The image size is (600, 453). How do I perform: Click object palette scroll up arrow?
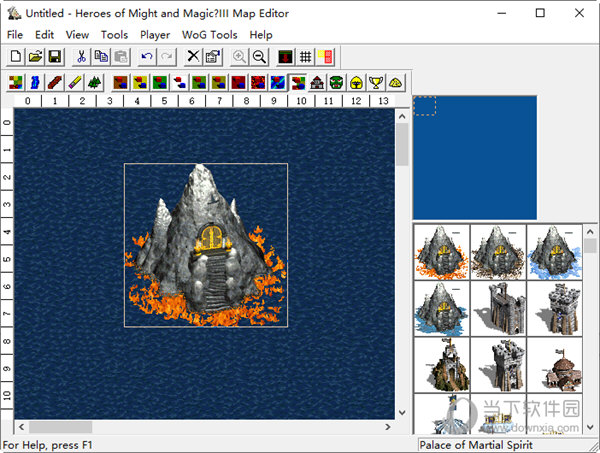[x=590, y=232]
